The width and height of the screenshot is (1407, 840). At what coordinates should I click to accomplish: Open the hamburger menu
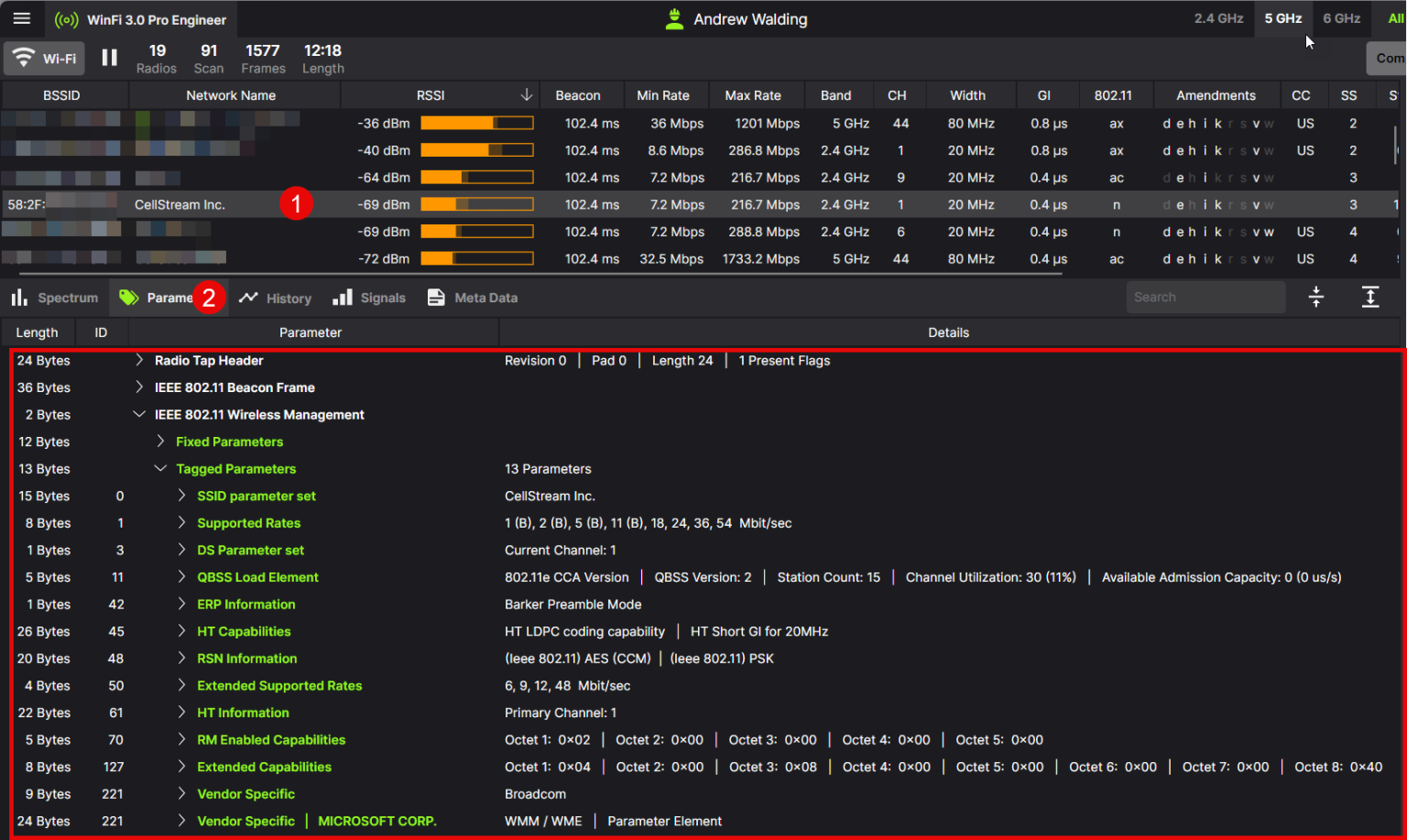tap(22, 18)
